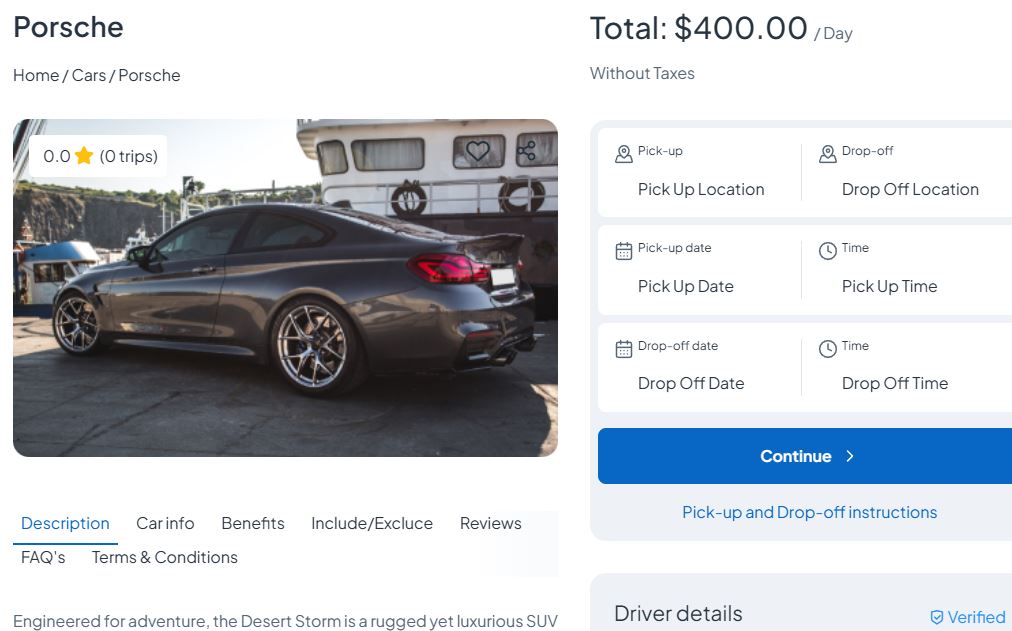Click the yellow star rating icon
The image size is (1012, 631).
(84, 156)
